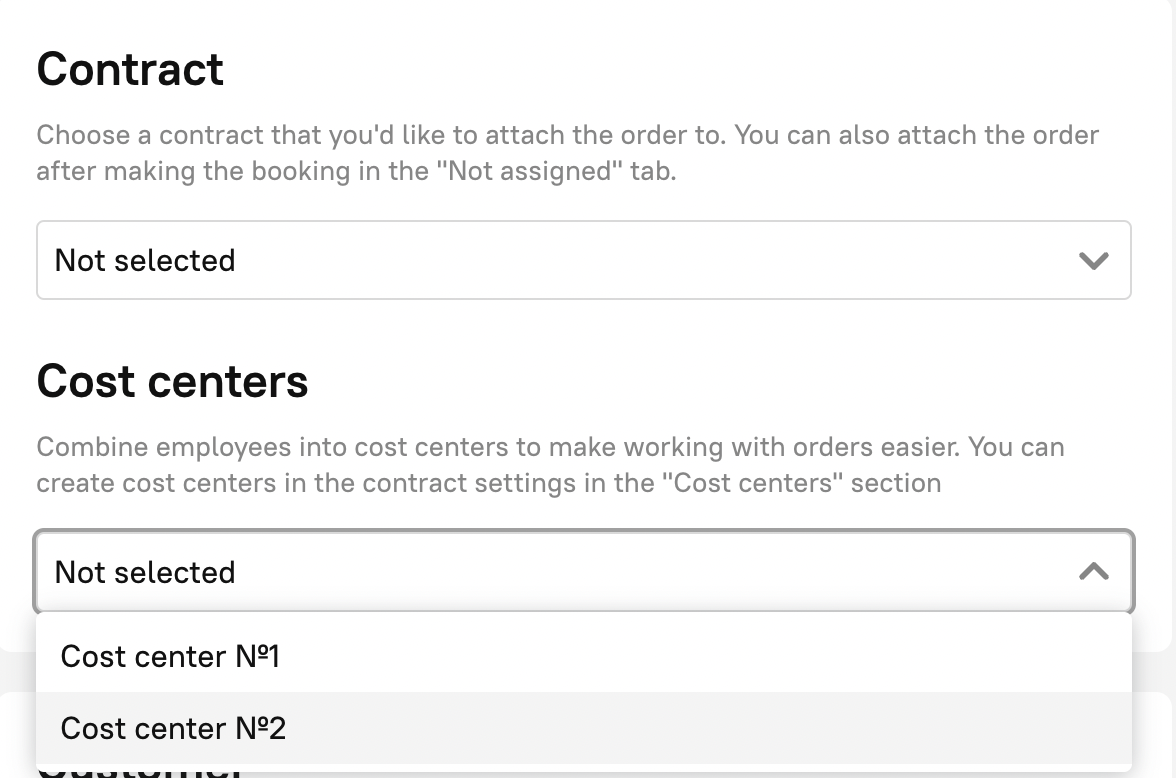
Task: Click the partially hidden Customer heading
Action: (x=140, y=771)
